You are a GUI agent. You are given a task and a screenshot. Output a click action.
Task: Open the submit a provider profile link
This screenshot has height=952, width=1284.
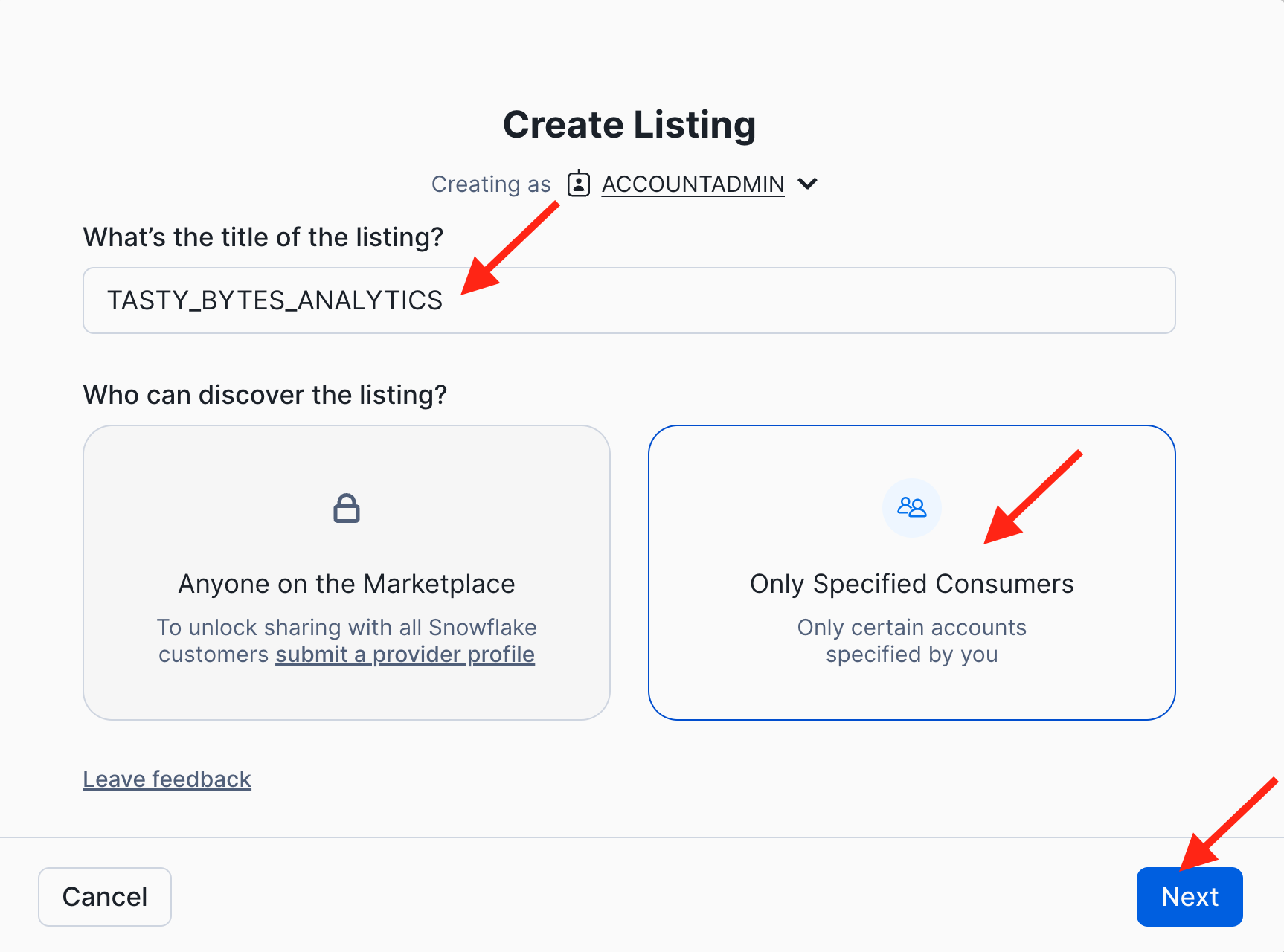point(405,654)
